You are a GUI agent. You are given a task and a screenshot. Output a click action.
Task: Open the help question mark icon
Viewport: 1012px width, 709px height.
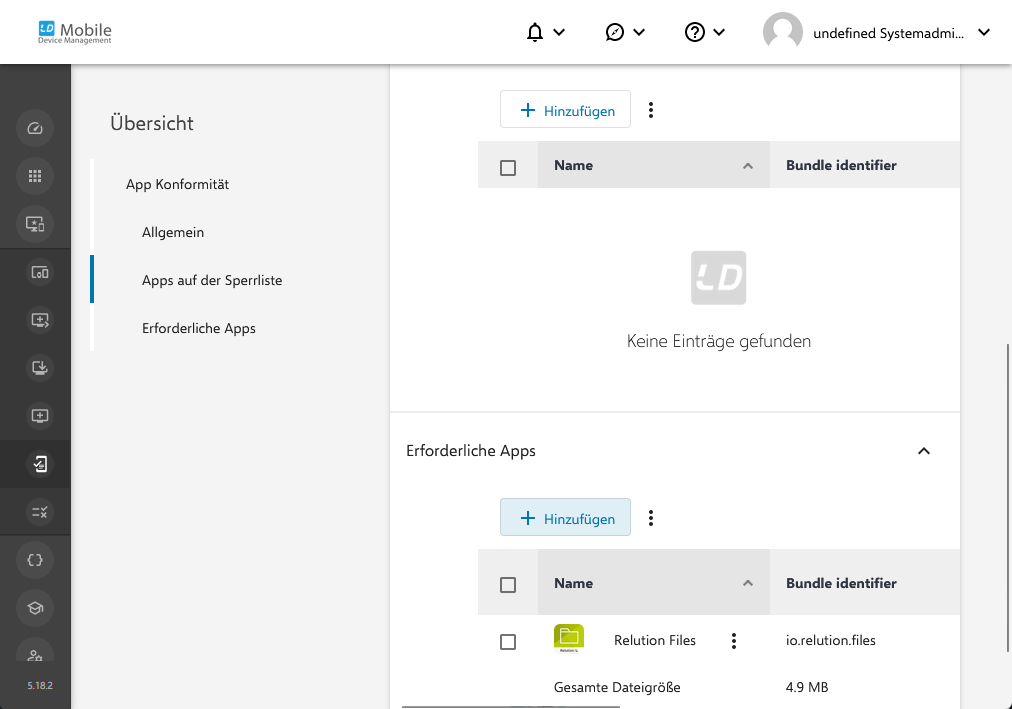694,32
